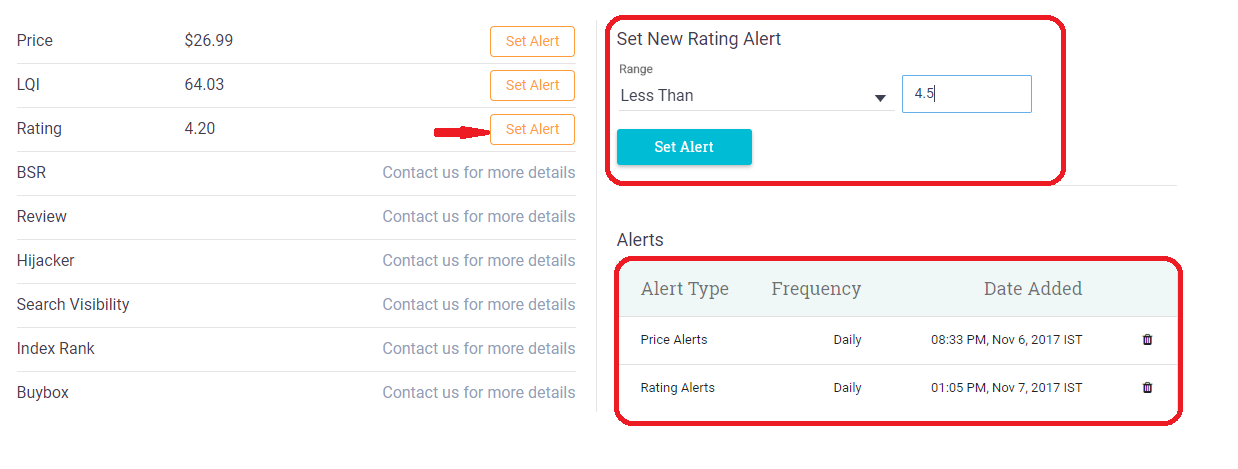This screenshot has width=1238, height=469.
Task: Select contact link for Search Visibility
Action: click(x=479, y=305)
